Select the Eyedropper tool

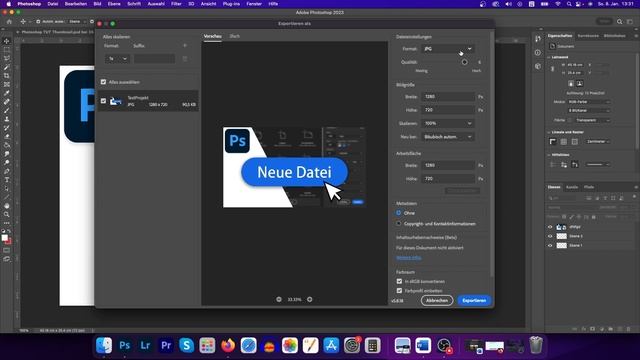point(7,93)
